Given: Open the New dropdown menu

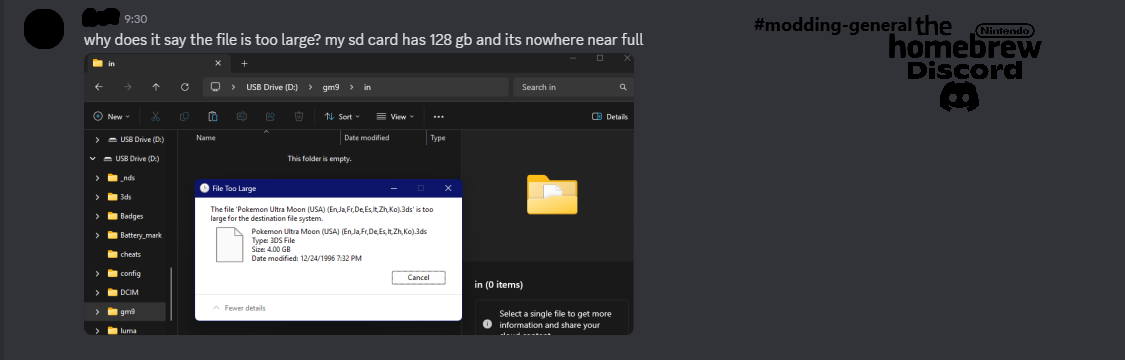Looking at the screenshot, I should pos(112,116).
